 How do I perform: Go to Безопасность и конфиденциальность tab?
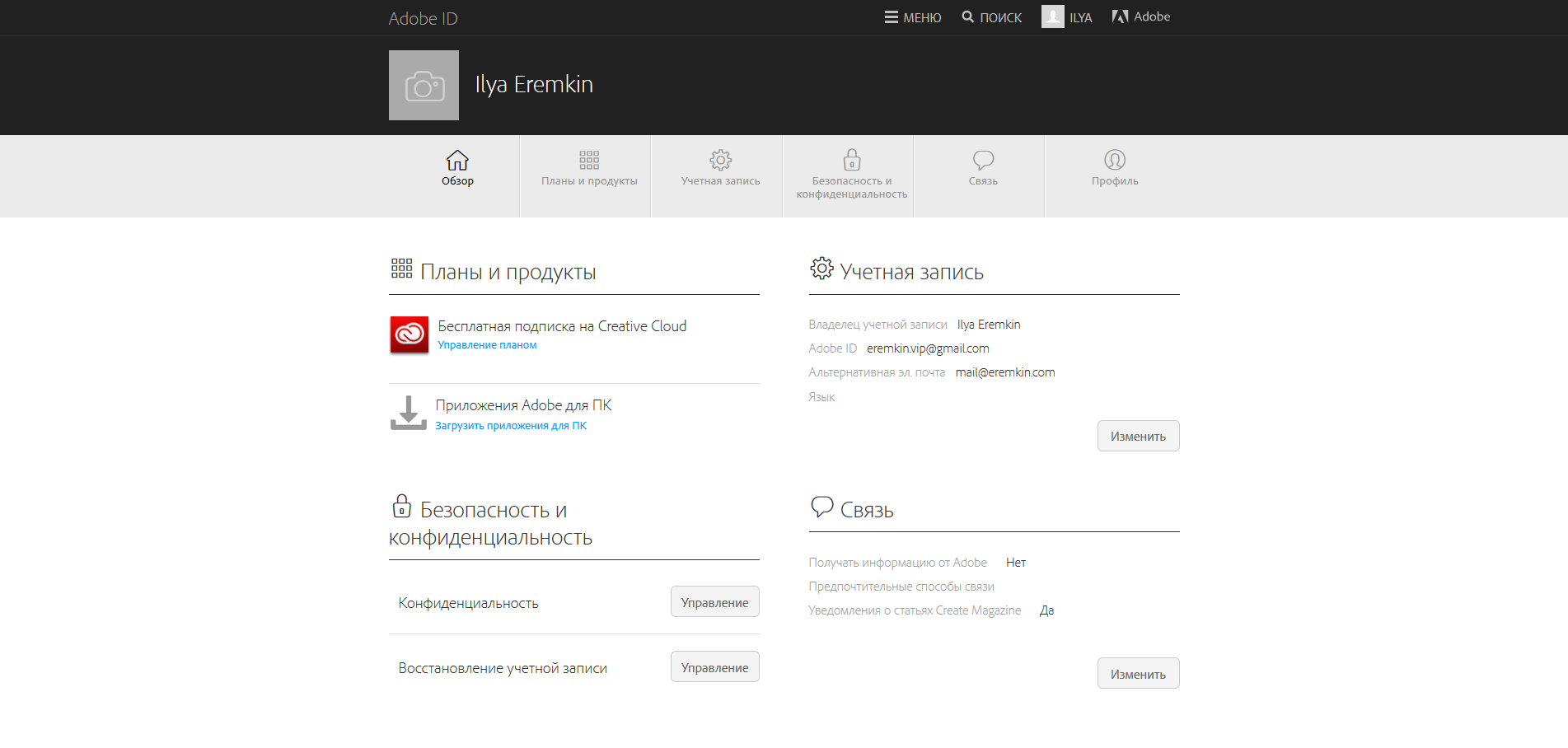pyautogui.click(x=851, y=174)
